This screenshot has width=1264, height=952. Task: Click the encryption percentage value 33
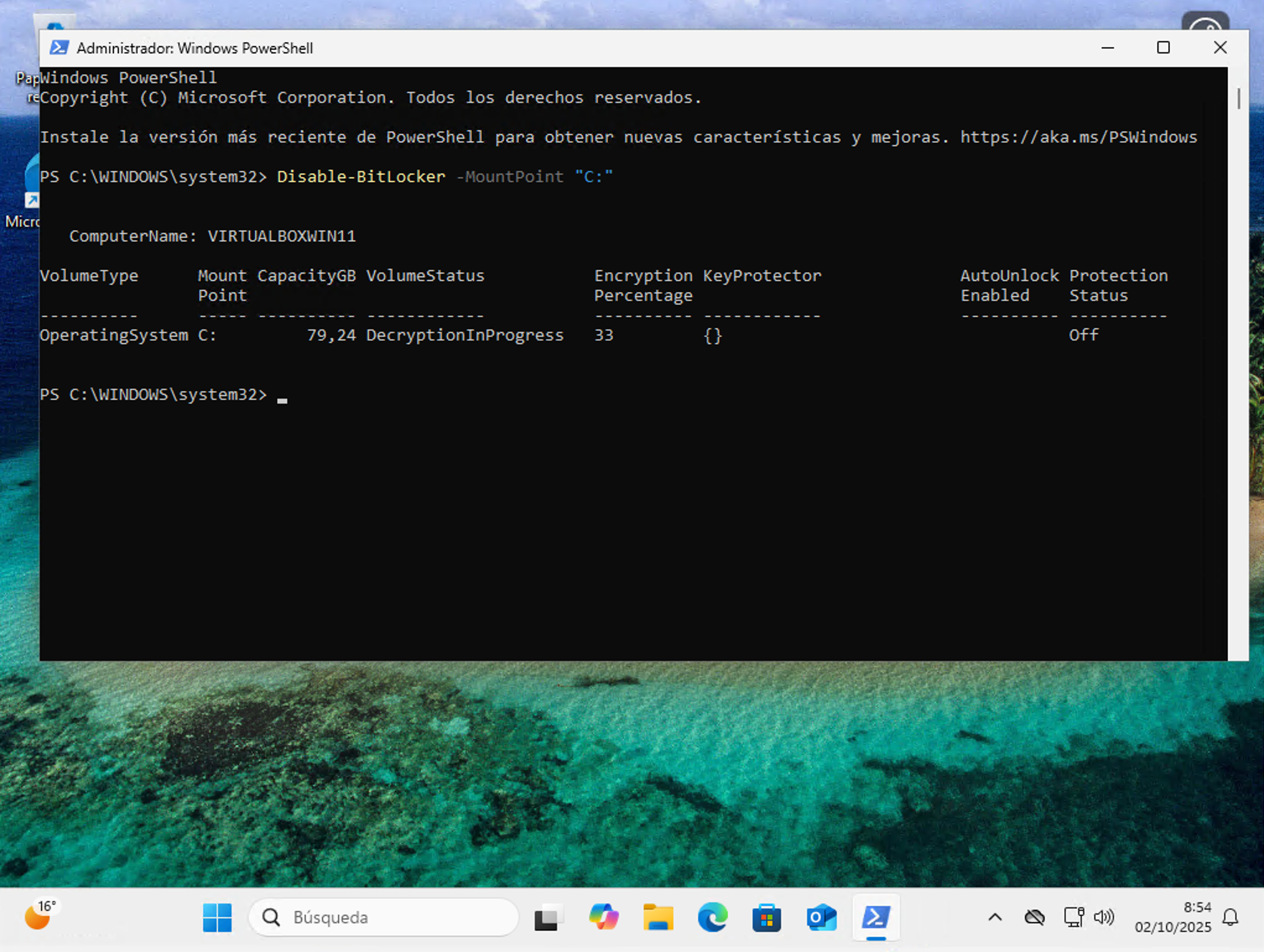[x=604, y=335]
